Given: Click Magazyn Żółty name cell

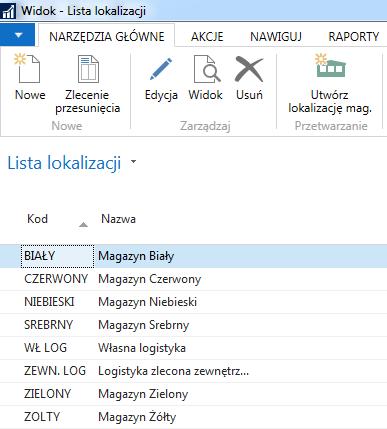Looking at the screenshot, I should point(137,417).
